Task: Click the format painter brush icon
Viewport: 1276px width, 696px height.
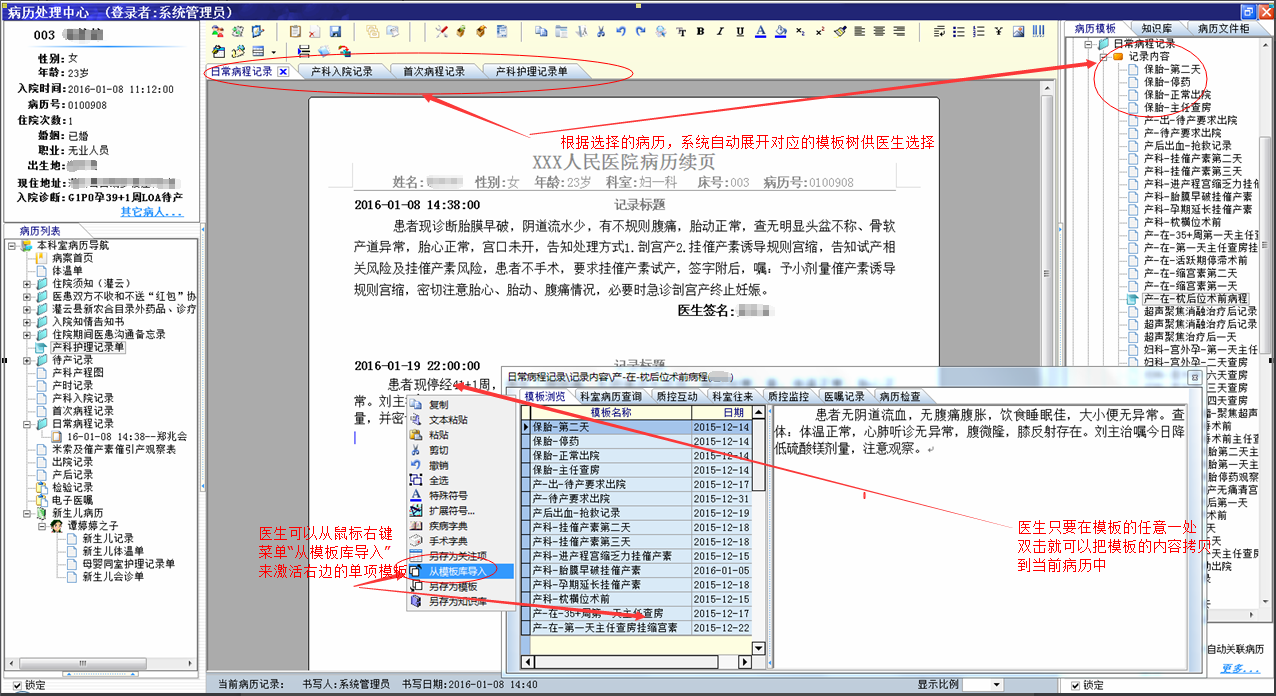Action: pyautogui.click(x=840, y=31)
